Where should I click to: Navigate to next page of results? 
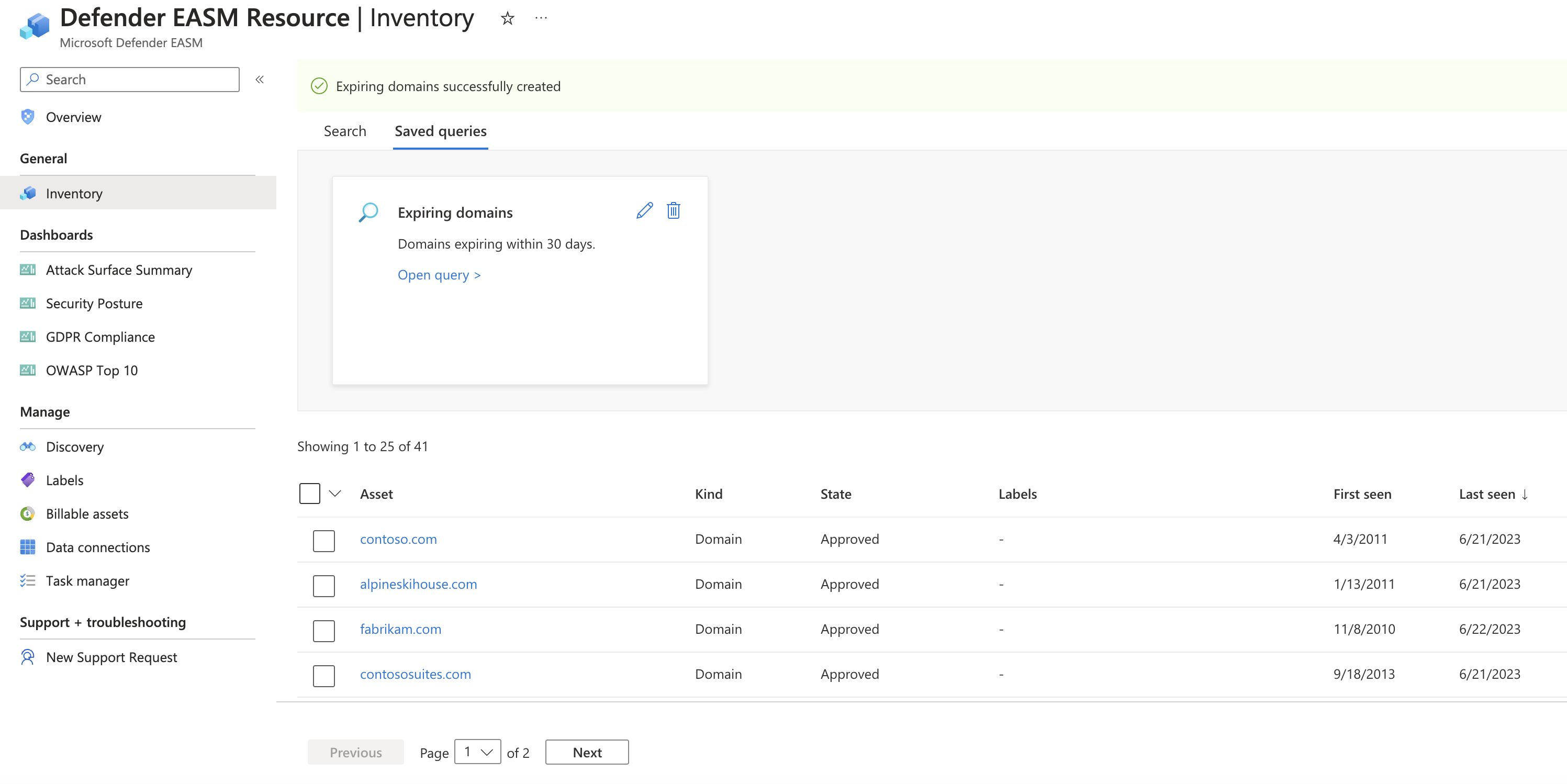coord(587,752)
